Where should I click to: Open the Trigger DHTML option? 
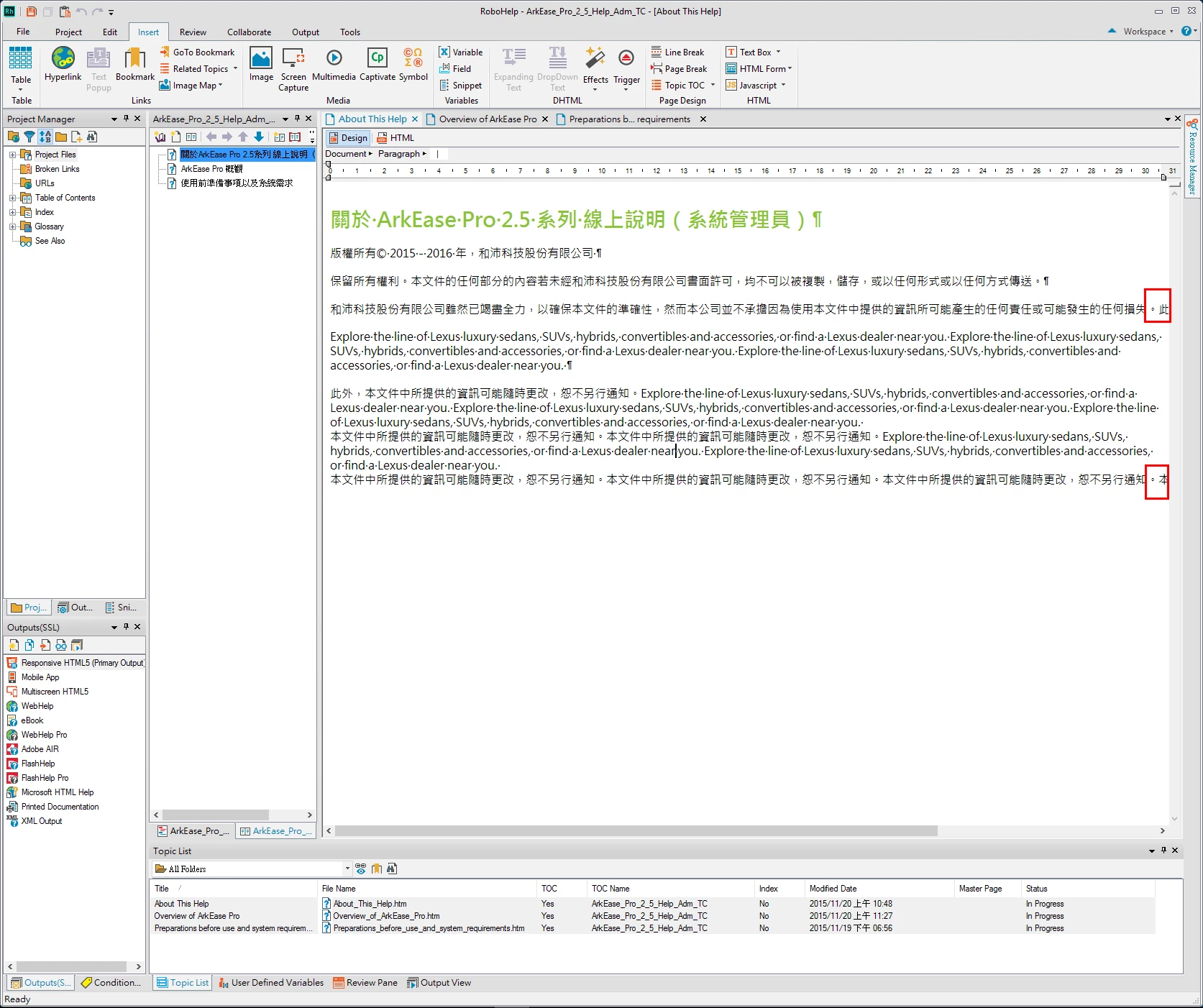[626, 68]
